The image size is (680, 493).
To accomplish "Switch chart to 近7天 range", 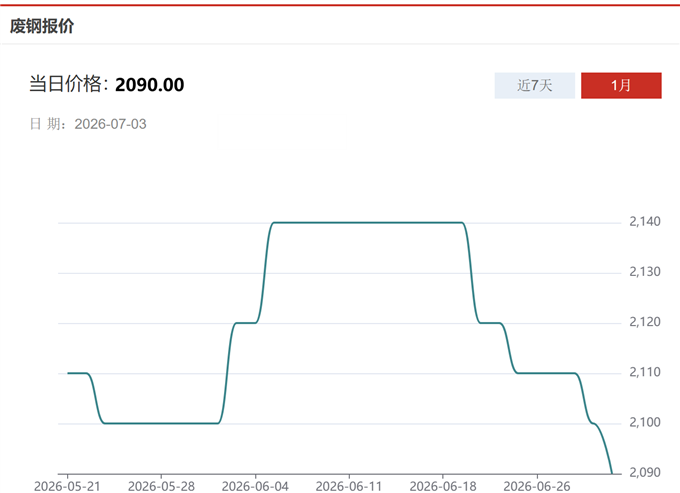I will point(535,85).
